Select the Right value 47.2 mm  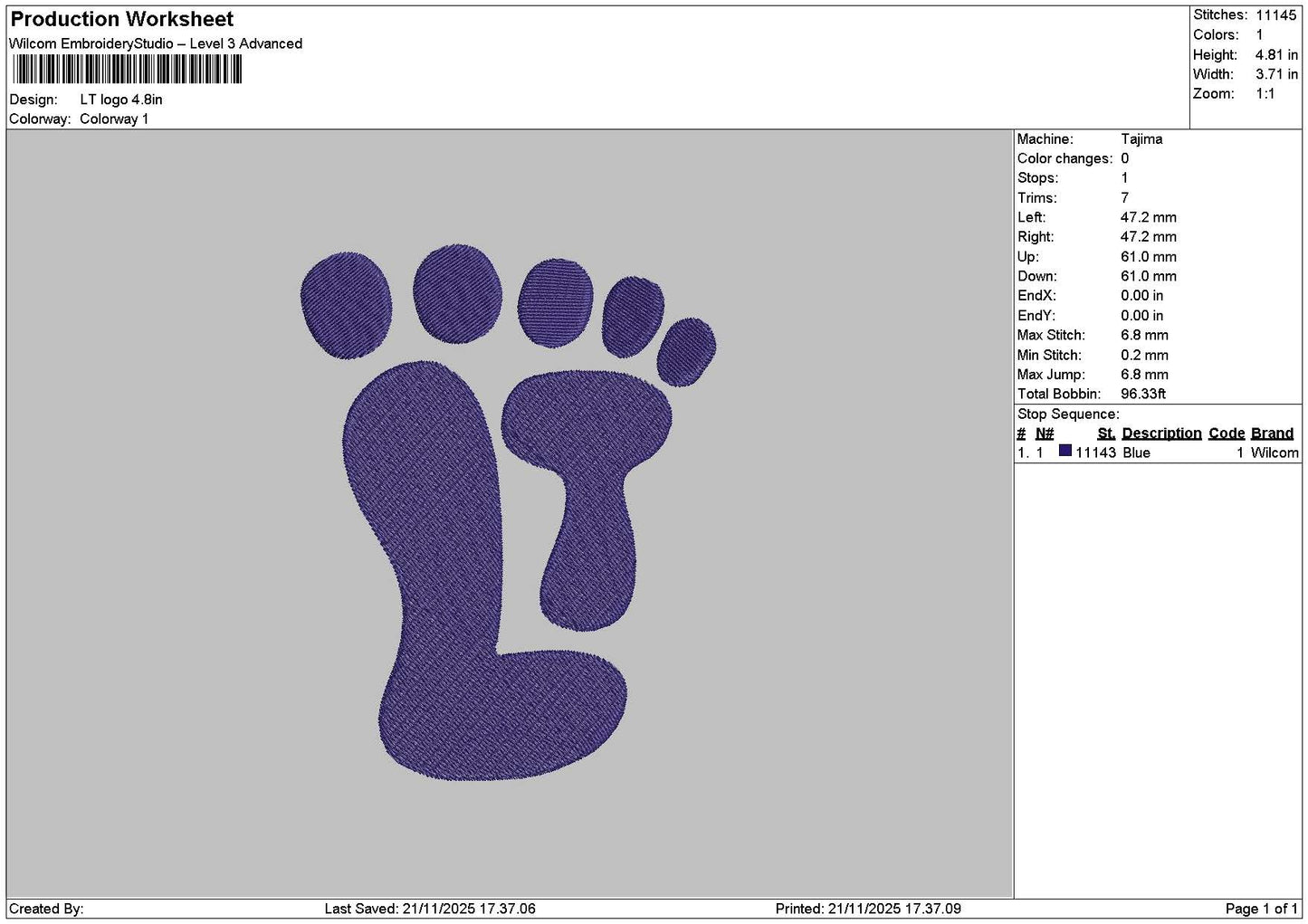1149,236
